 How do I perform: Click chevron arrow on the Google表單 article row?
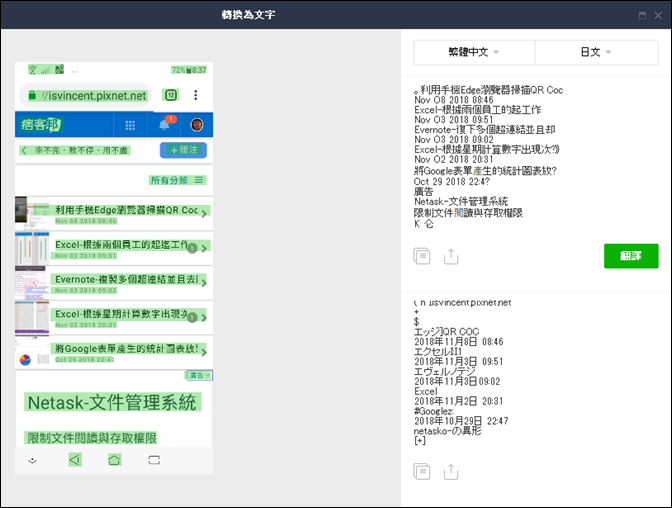pos(204,352)
